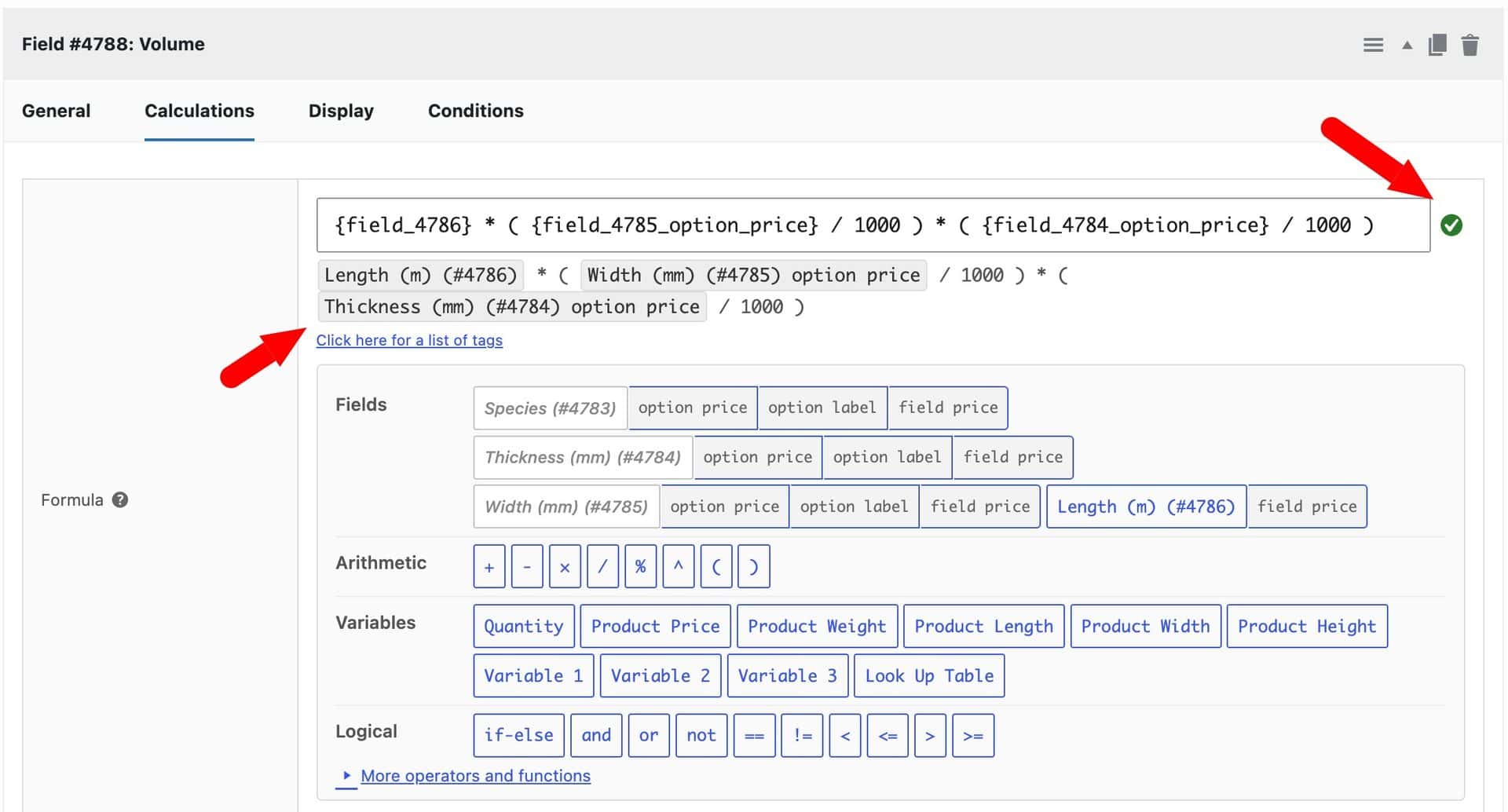The height and width of the screenshot is (812, 1508).
Task: Expand More operators and functions
Action: 475,776
